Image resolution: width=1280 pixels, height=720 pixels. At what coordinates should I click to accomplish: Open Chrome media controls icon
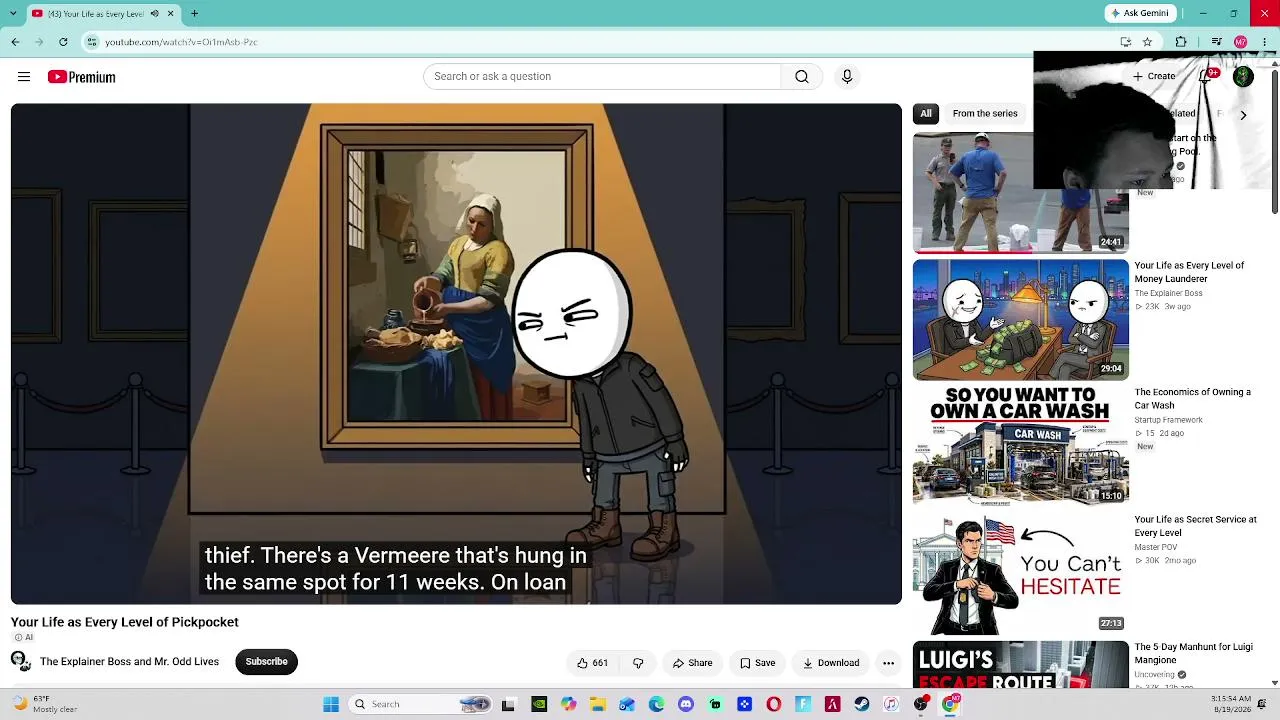pos(1216,42)
